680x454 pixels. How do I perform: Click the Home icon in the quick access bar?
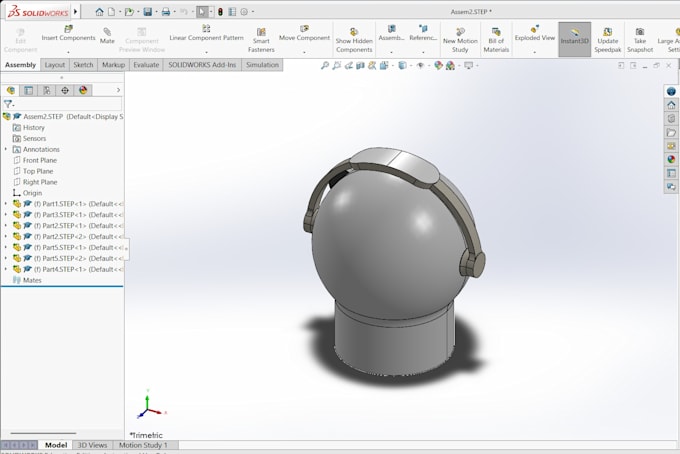(99, 12)
